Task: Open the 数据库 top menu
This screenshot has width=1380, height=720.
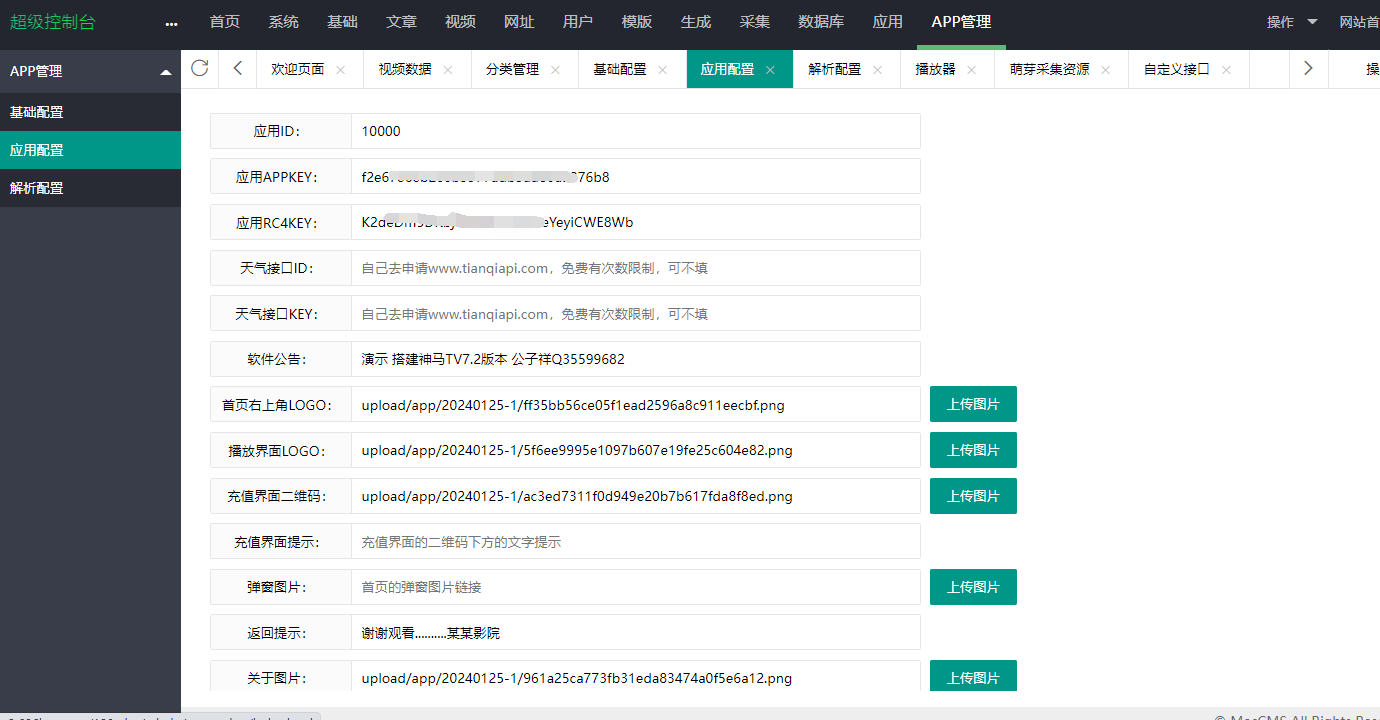Action: [820, 22]
